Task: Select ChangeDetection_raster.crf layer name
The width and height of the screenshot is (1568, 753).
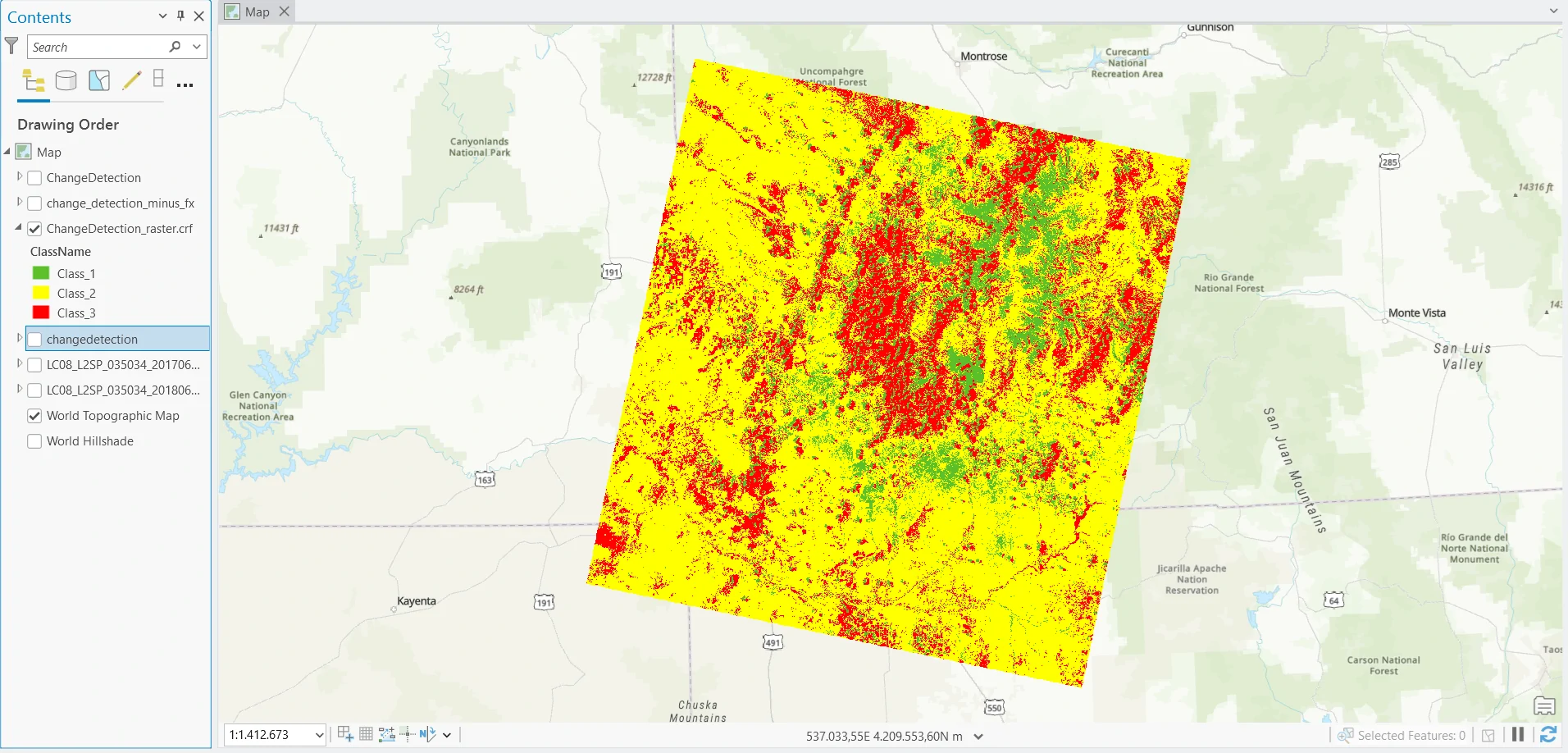Action: coord(120,229)
